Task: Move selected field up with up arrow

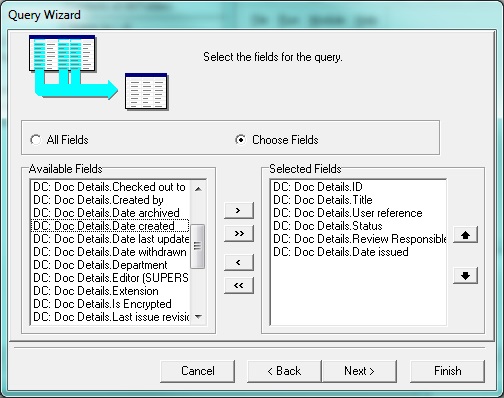Action: point(465,235)
